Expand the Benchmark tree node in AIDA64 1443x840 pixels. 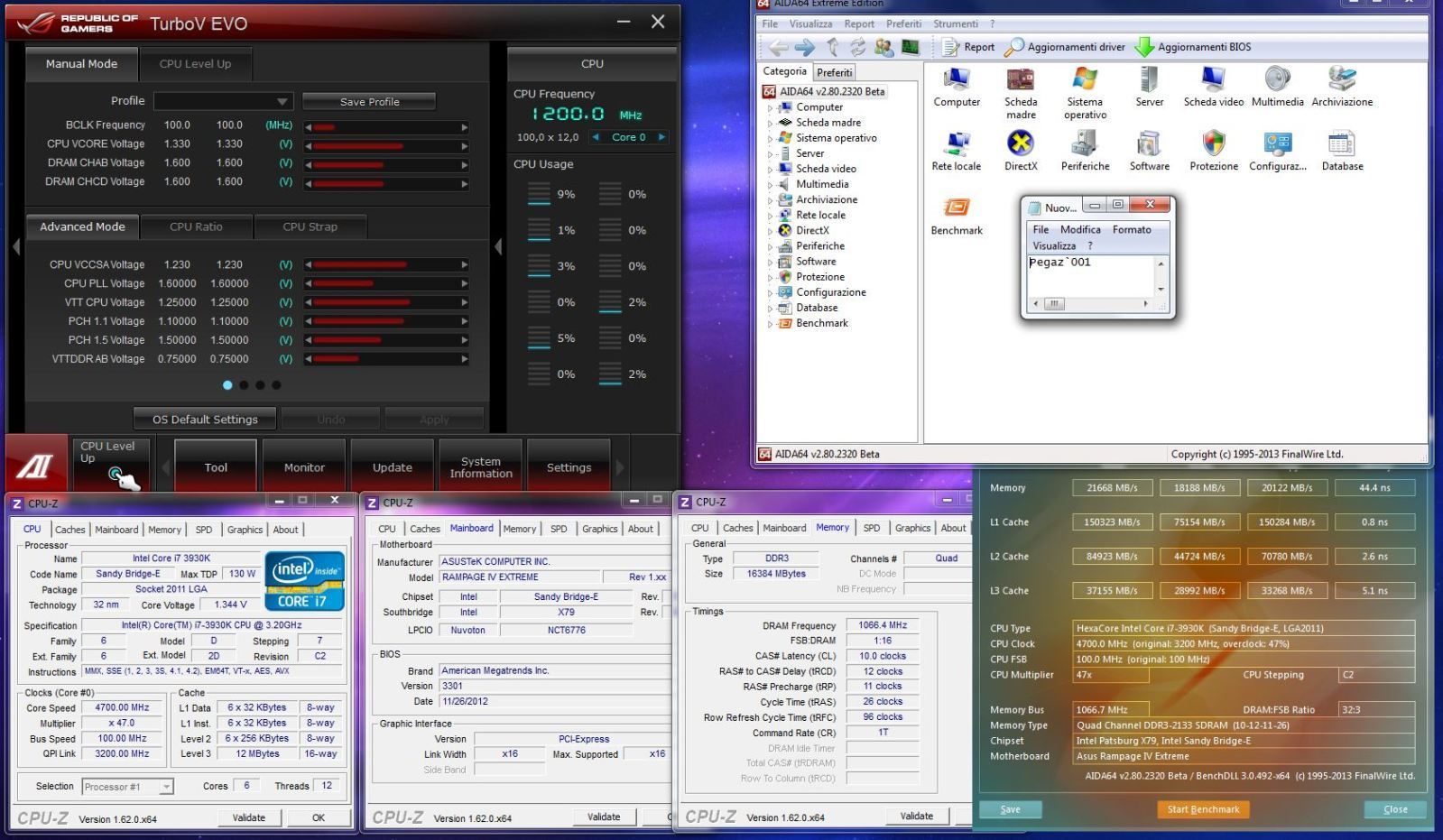pyautogui.click(x=770, y=323)
